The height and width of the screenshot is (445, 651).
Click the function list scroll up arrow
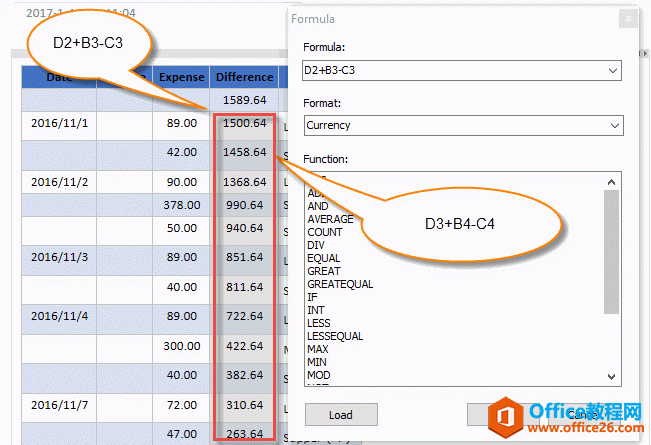point(612,181)
